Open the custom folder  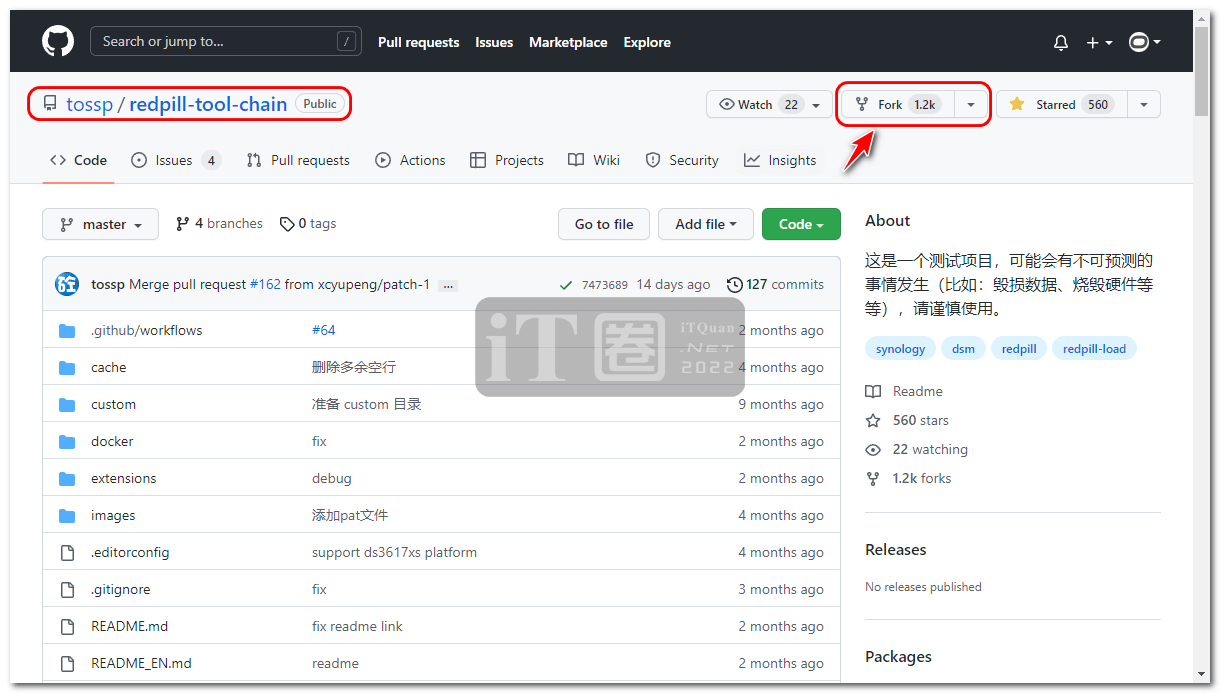(x=113, y=404)
